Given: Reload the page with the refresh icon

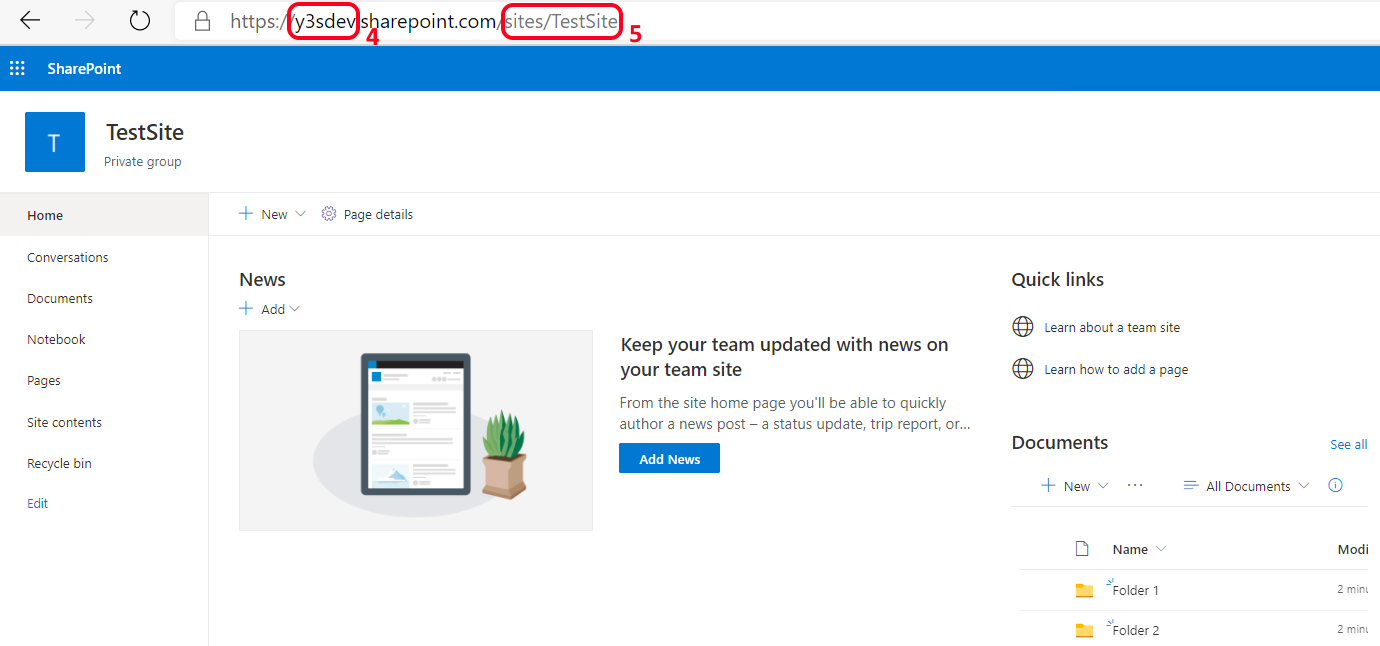Looking at the screenshot, I should (x=140, y=21).
